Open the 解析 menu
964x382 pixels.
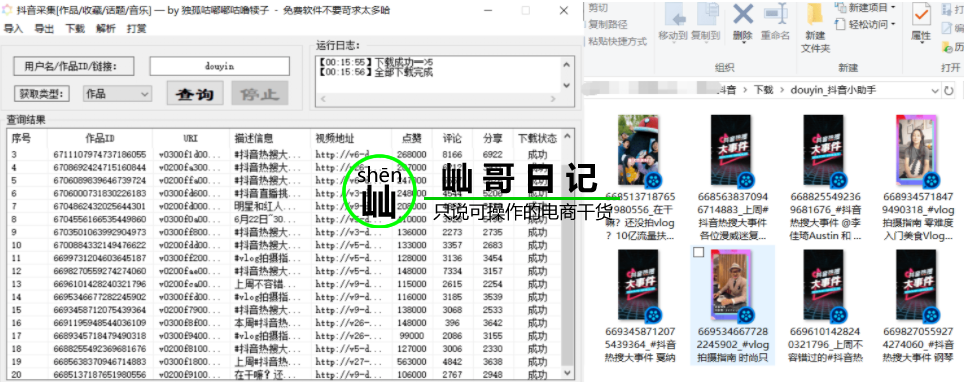coord(106,28)
